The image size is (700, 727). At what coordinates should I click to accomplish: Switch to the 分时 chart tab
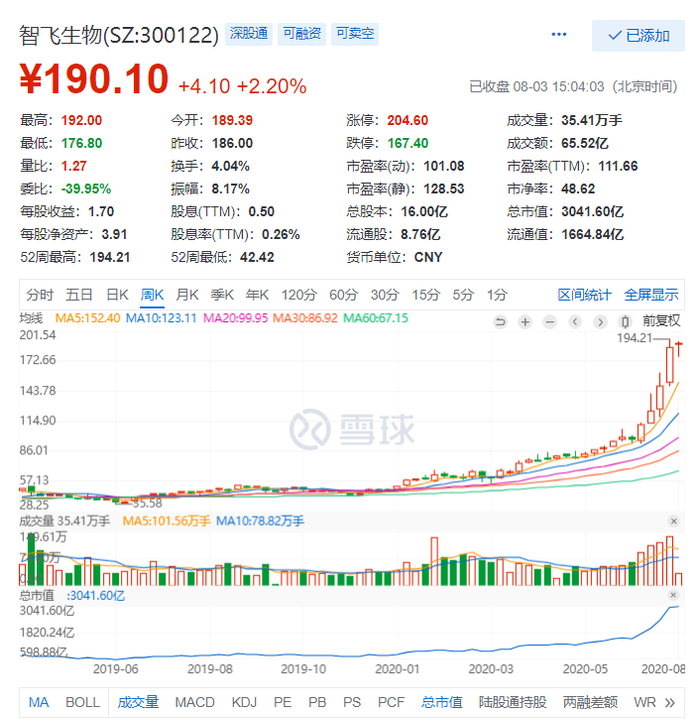pos(40,294)
